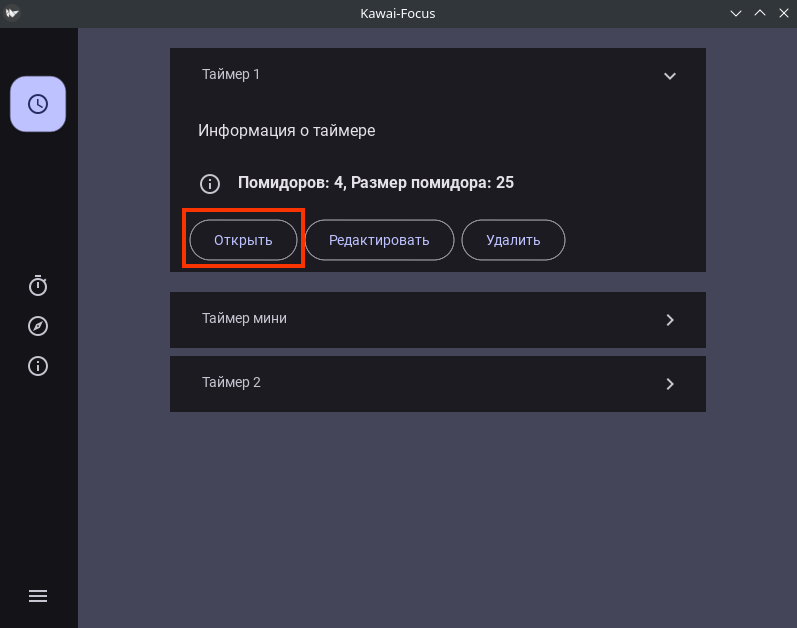Image resolution: width=797 pixels, height=628 pixels.
Task: Open the stopwatch timer page from sidebar
Action: [x=38, y=286]
